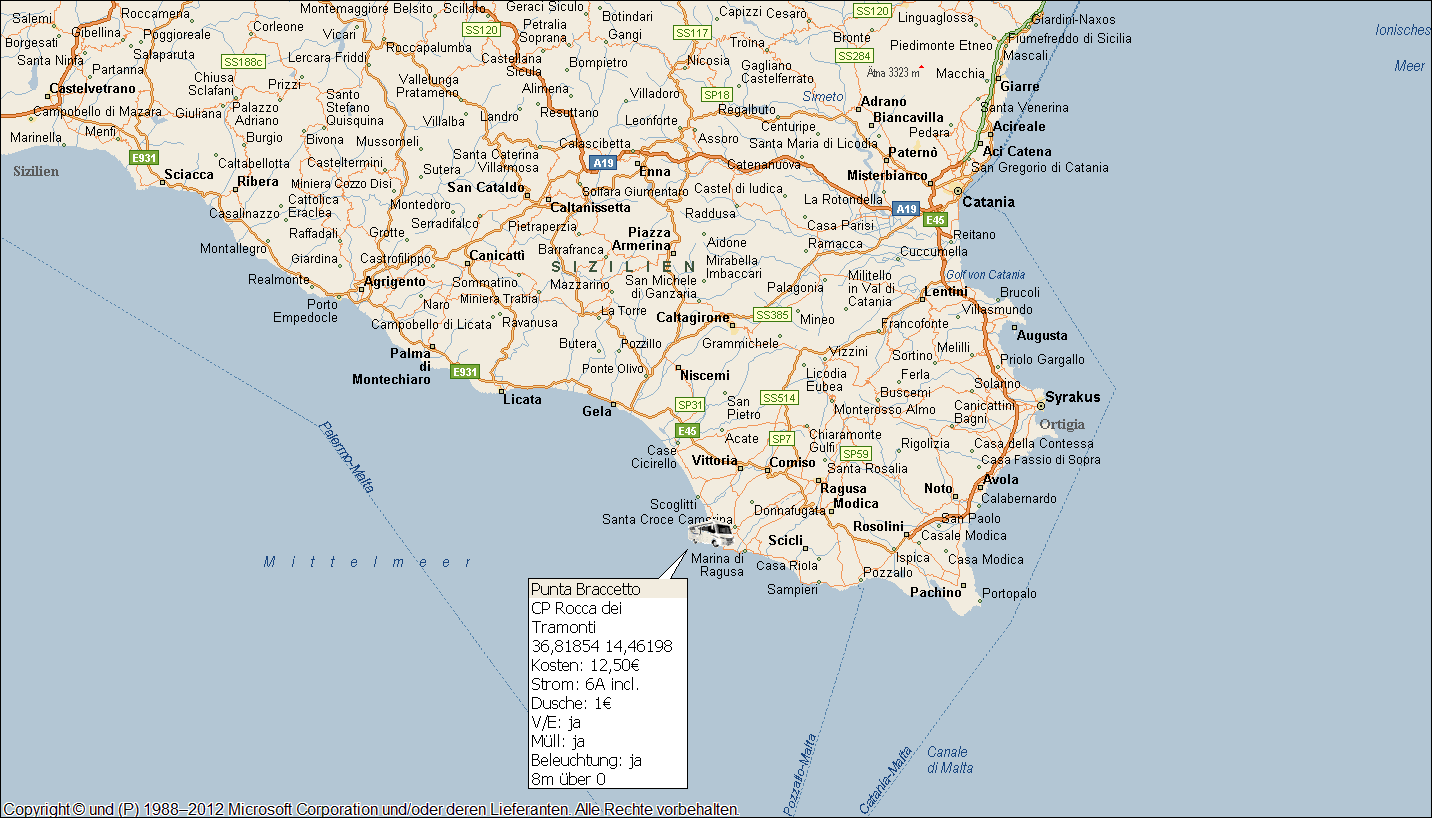Click the Acireale town label
The width and height of the screenshot is (1432, 818).
click(1019, 126)
